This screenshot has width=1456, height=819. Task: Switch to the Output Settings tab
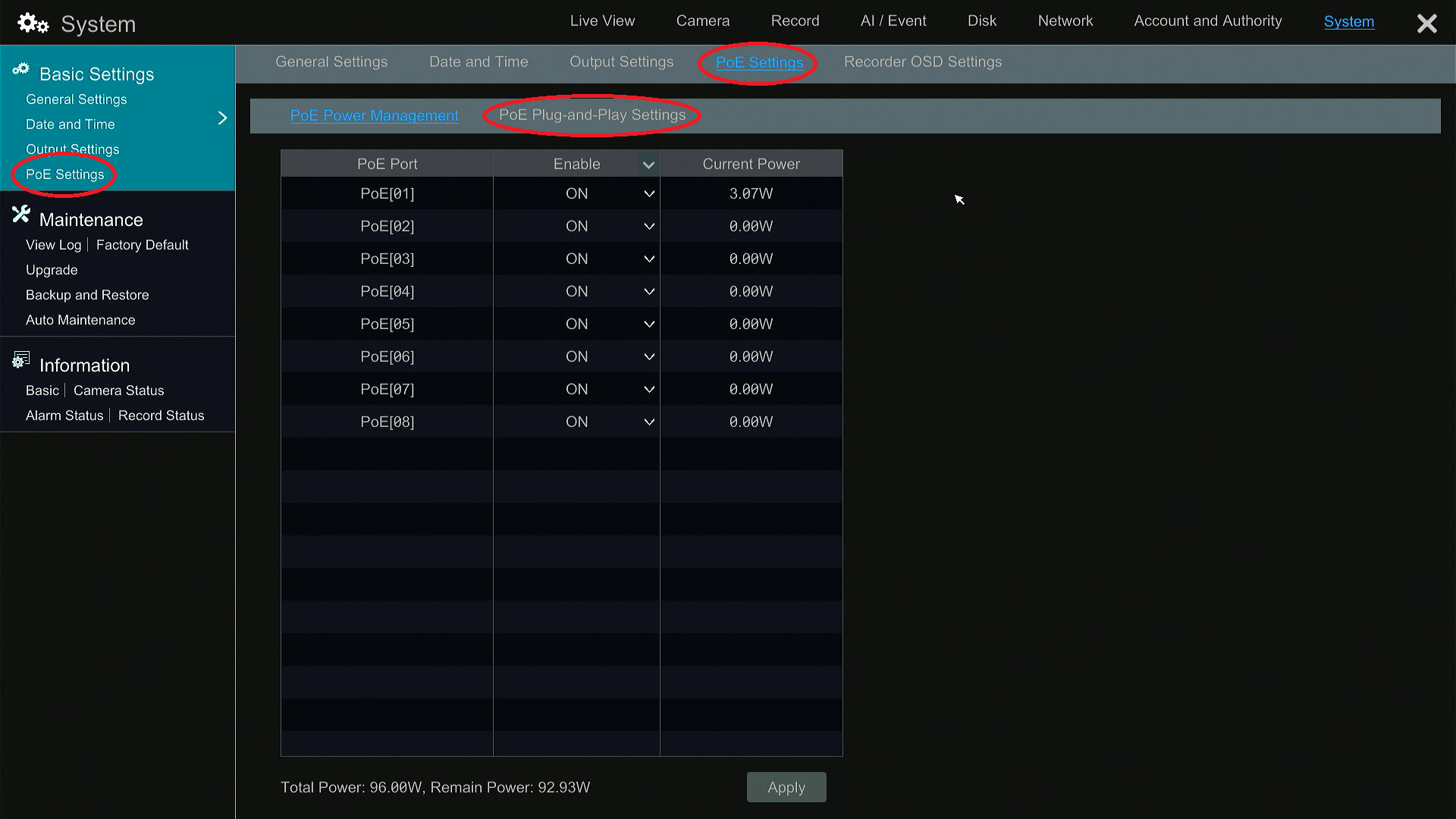click(622, 61)
